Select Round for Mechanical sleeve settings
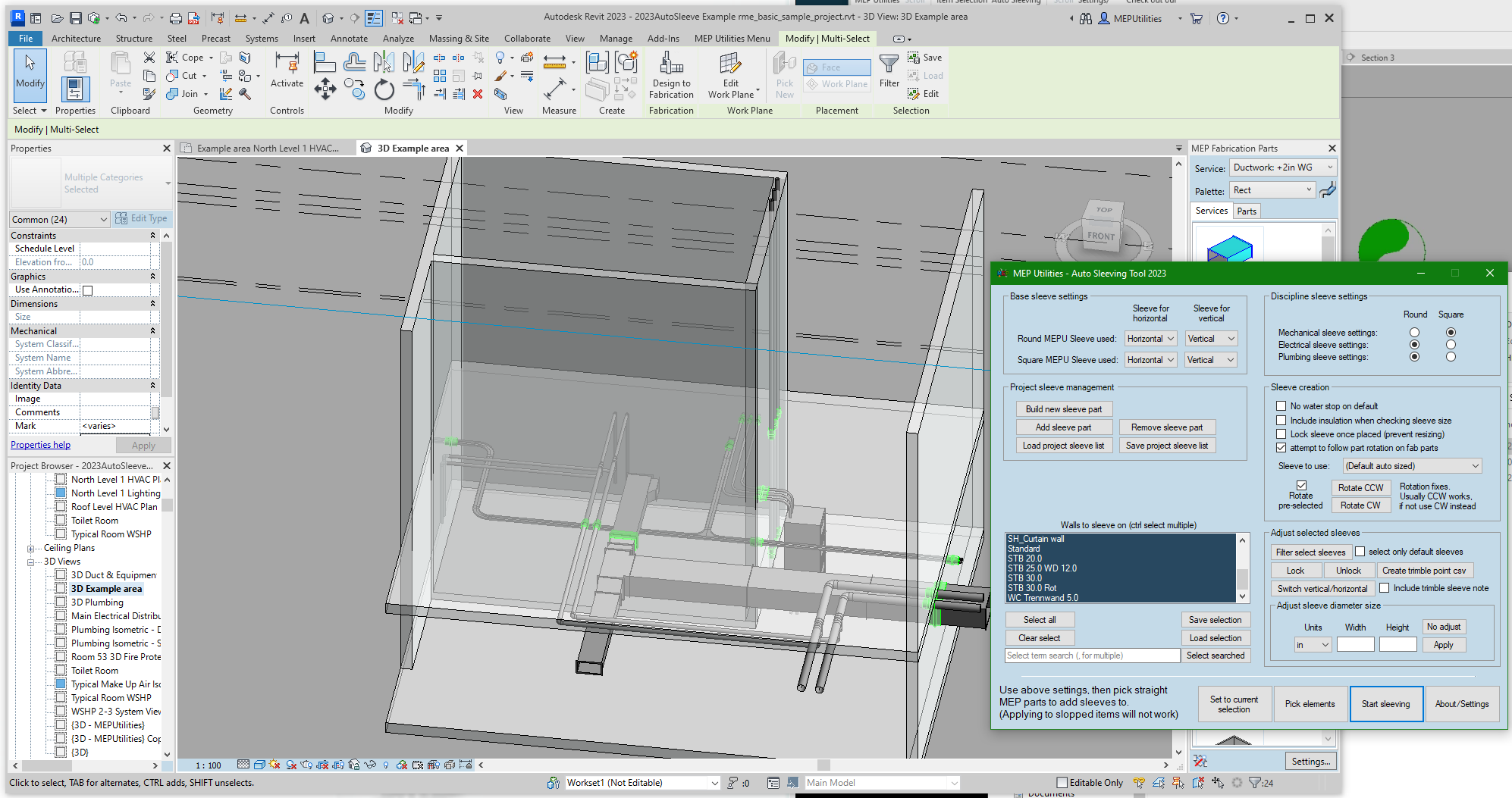Screen dimensions: 1512x798 coord(1414,333)
